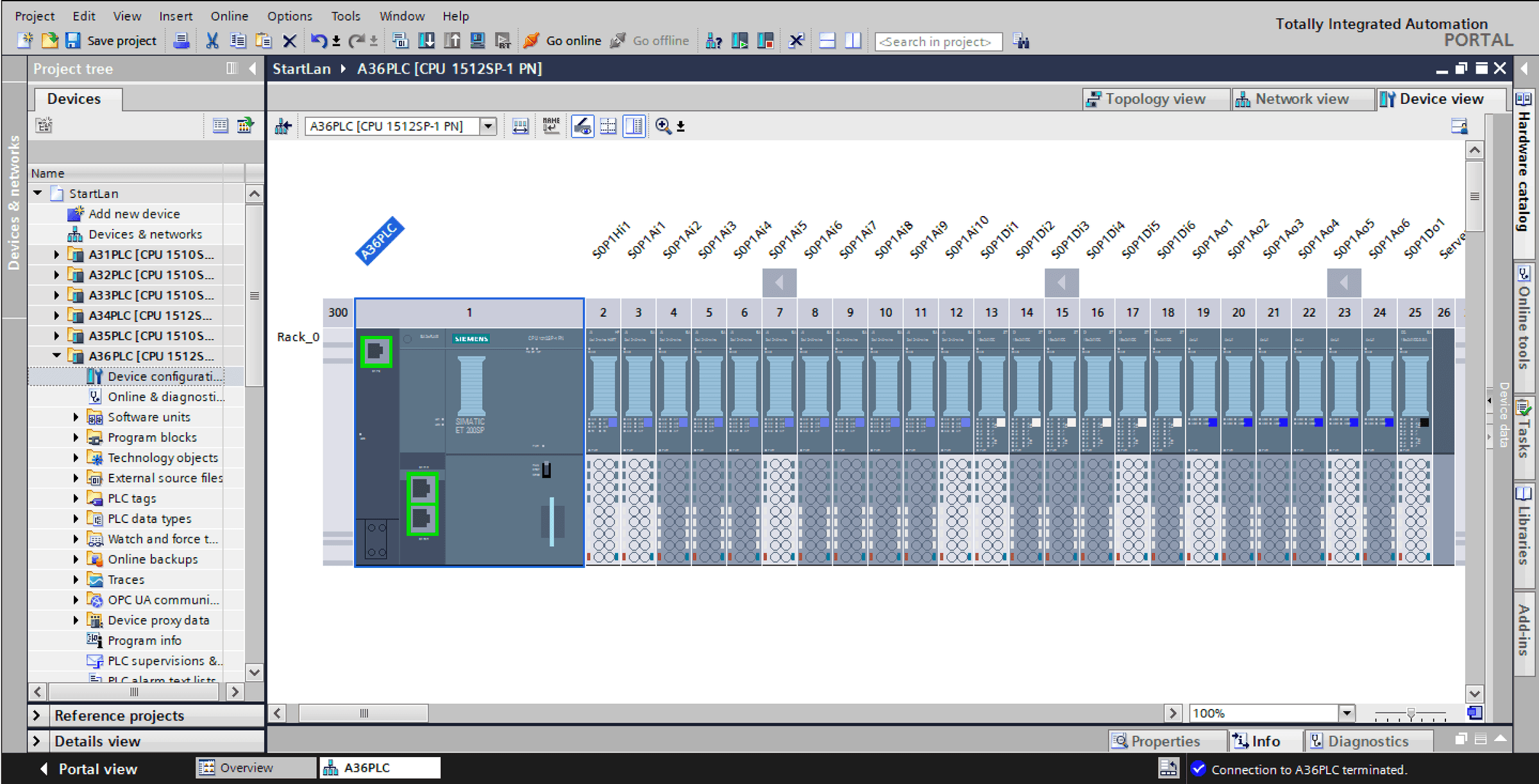Collapse the A36PLC tree node
1539x784 pixels.
(56, 356)
